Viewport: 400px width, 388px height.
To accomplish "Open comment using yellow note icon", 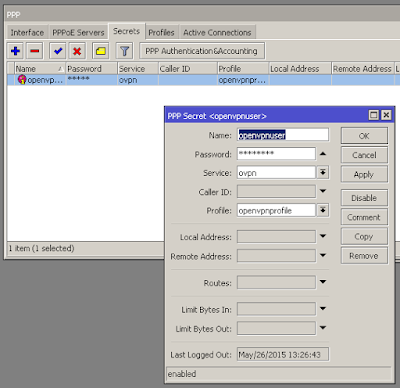I will 101,51.
